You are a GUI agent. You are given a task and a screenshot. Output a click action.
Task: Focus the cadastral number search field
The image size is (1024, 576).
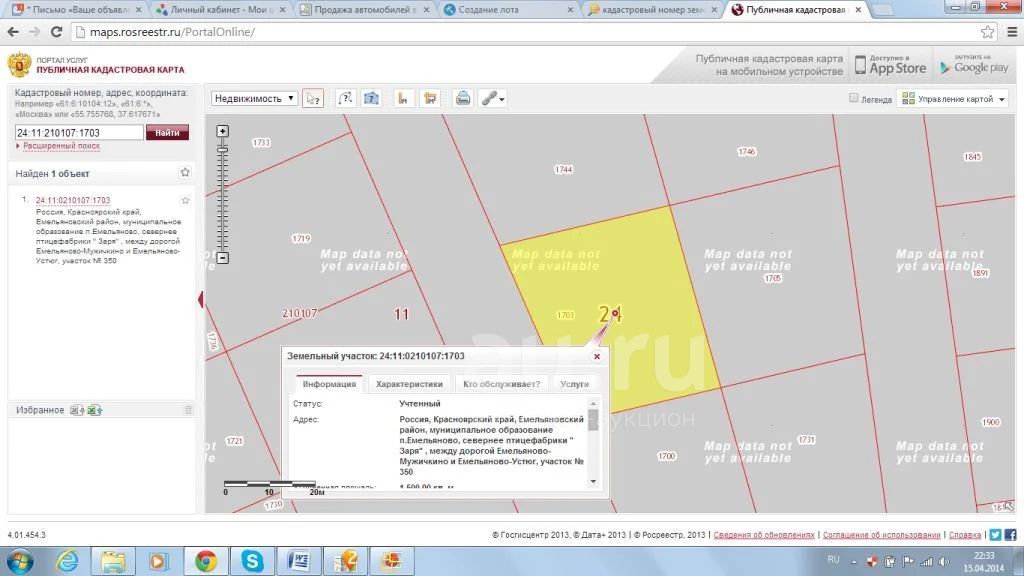79,133
